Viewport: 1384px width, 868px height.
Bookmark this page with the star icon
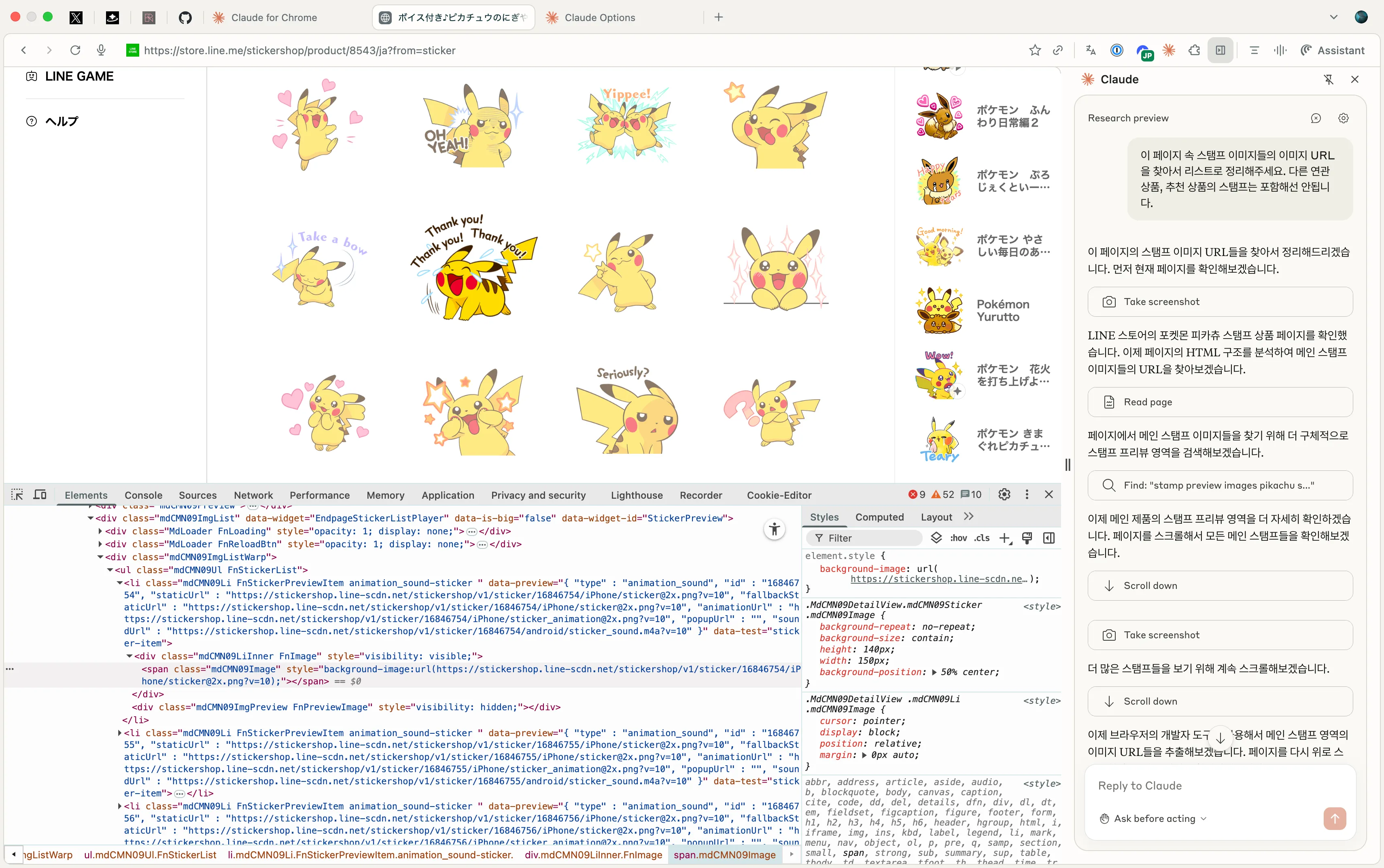(1035, 51)
